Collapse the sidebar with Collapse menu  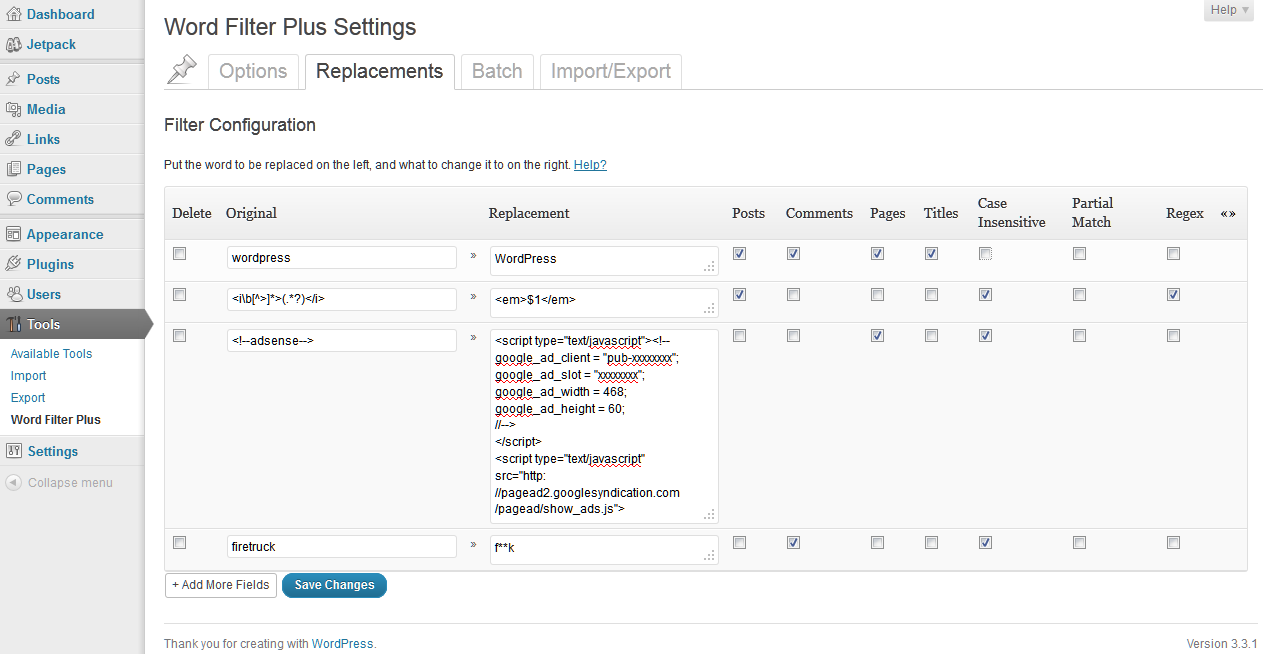[x=59, y=483]
